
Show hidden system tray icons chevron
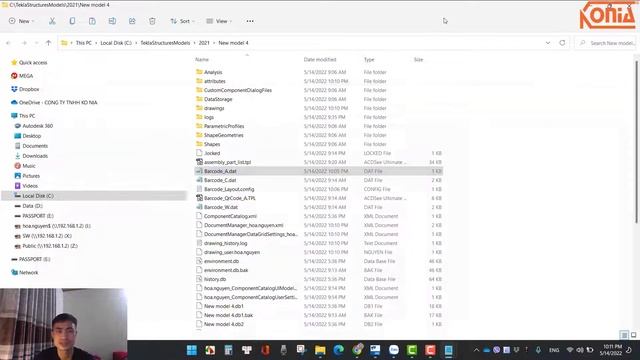(476, 350)
